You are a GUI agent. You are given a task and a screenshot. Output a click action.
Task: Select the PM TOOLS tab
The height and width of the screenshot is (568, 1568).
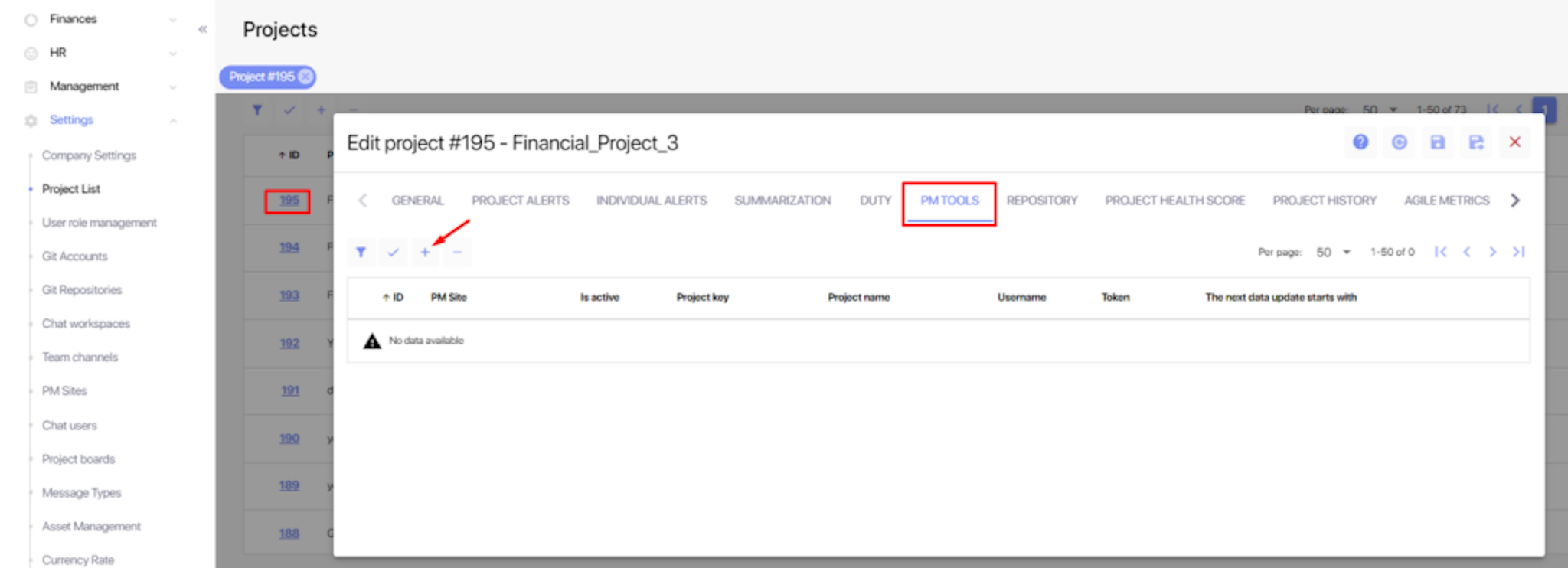(949, 201)
